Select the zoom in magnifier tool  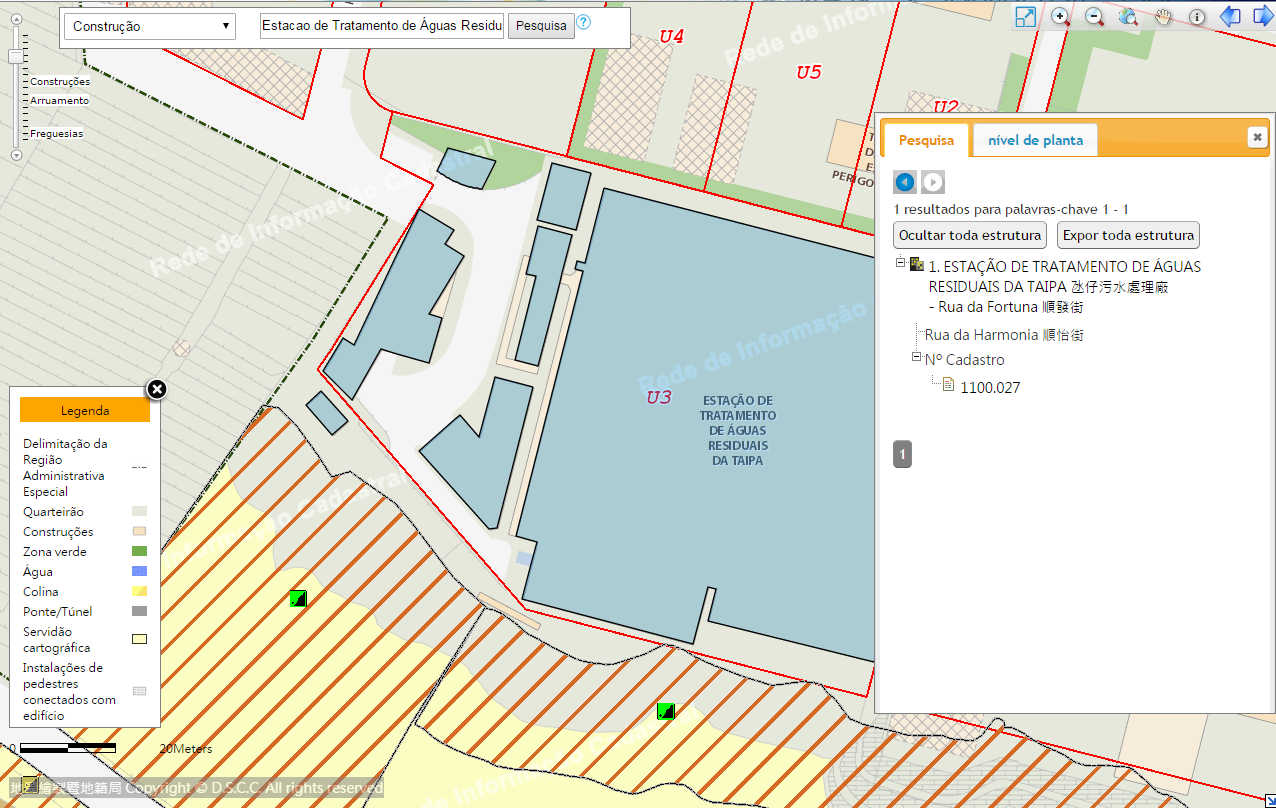tap(1060, 17)
